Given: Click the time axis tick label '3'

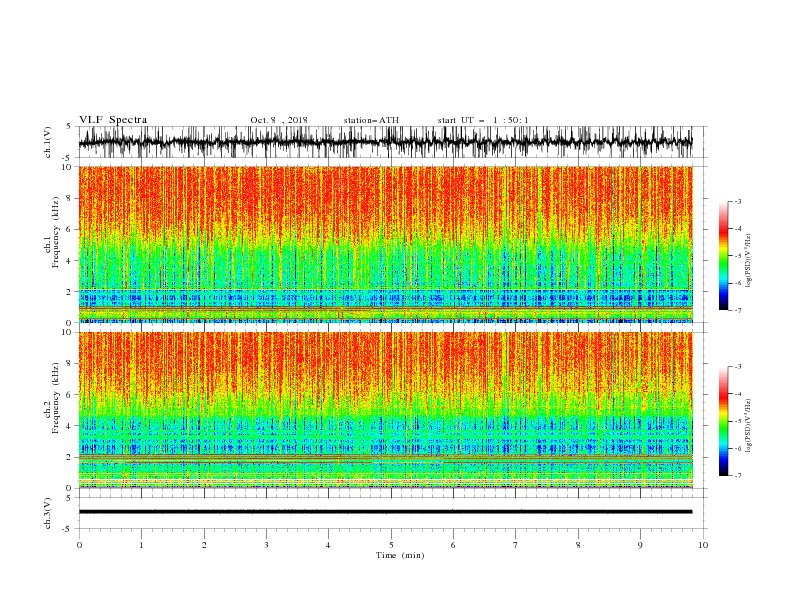Looking at the screenshot, I should click(266, 545).
